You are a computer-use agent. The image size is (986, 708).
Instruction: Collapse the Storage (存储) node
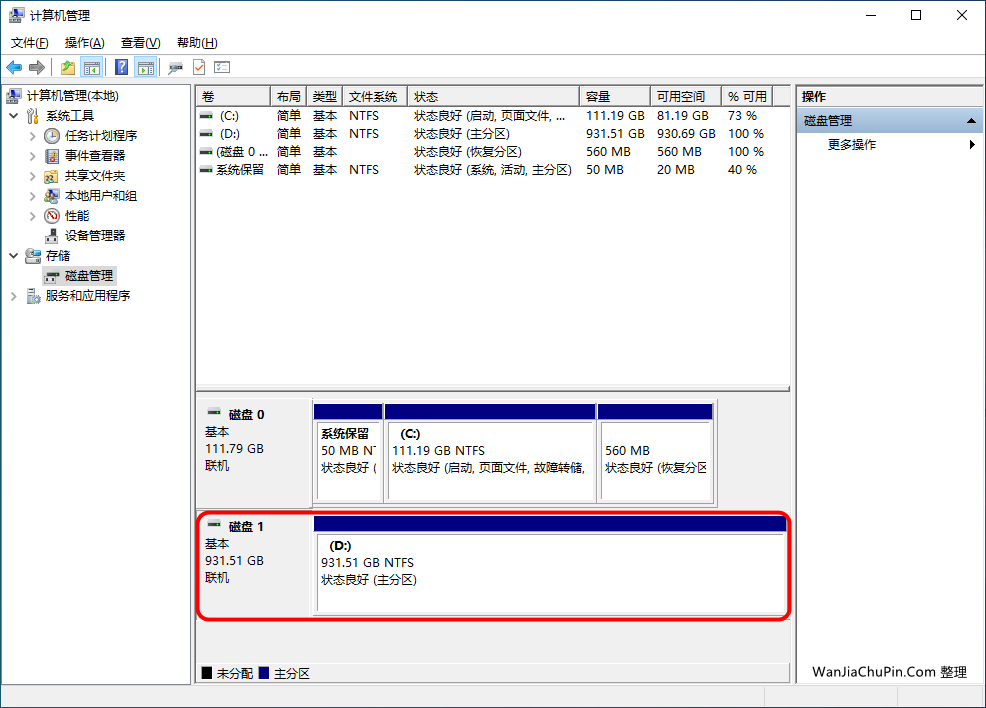pos(14,256)
